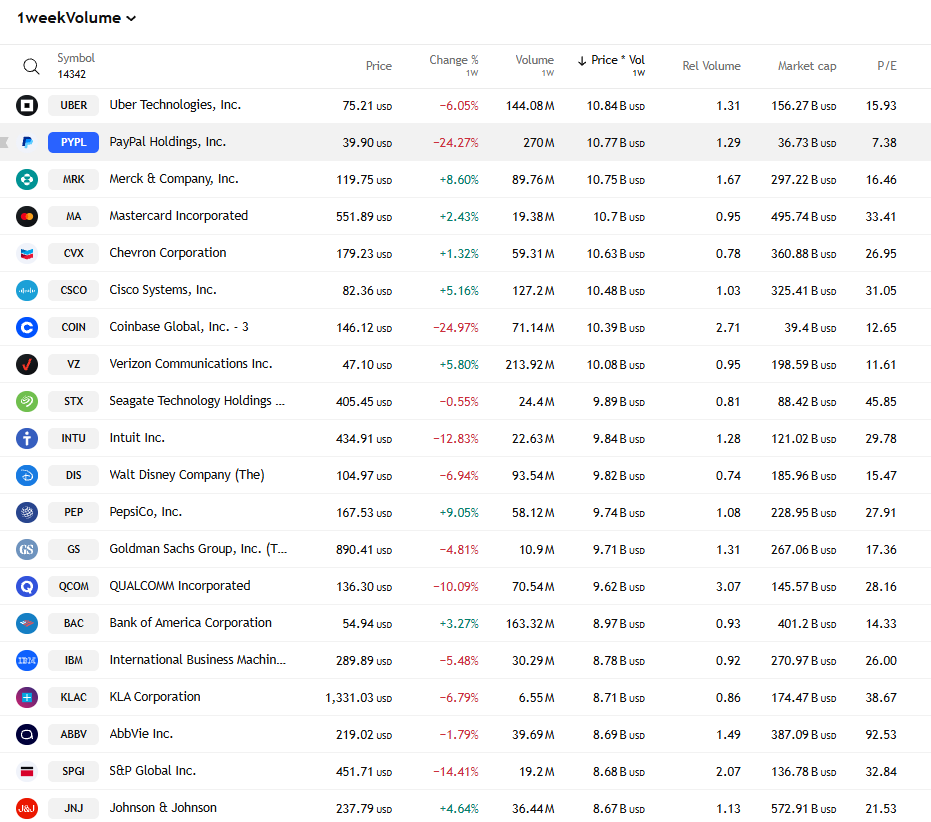Click the Cisco logo icon

pos(27,290)
